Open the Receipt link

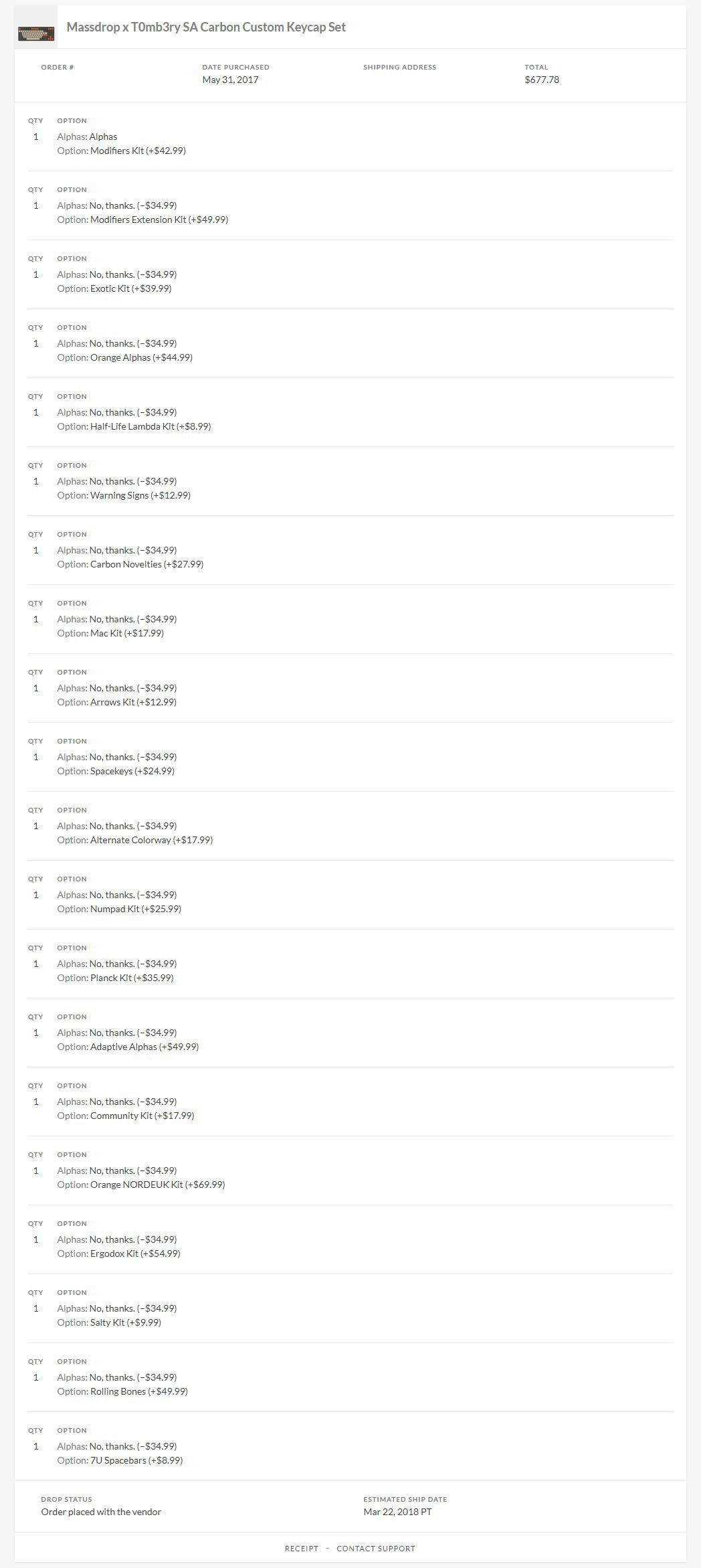(302, 1548)
